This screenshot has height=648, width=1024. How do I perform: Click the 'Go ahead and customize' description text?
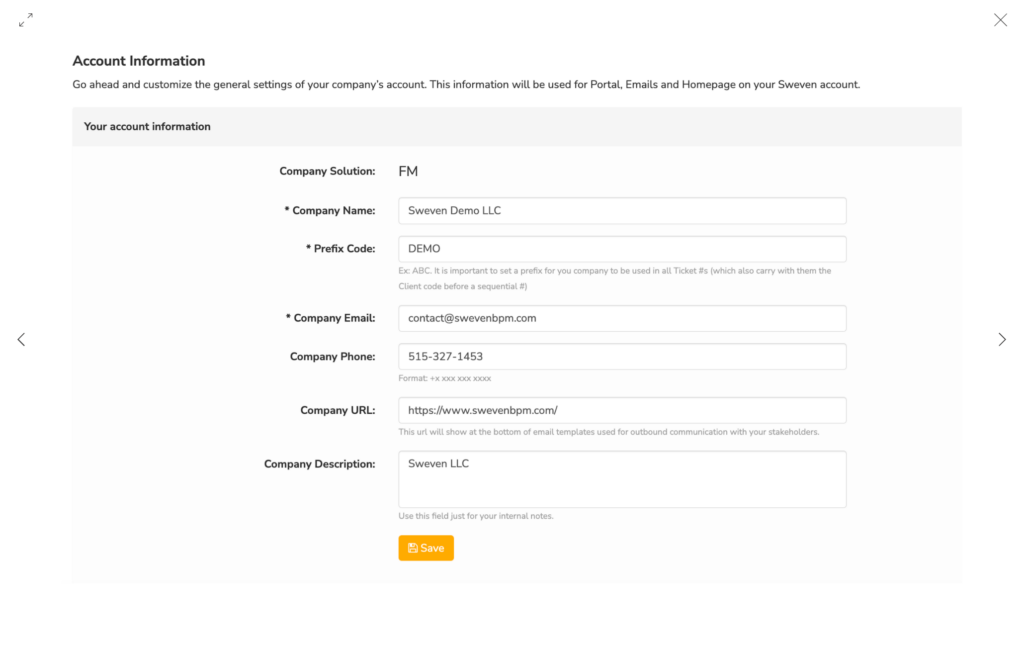pyautogui.click(x=466, y=84)
